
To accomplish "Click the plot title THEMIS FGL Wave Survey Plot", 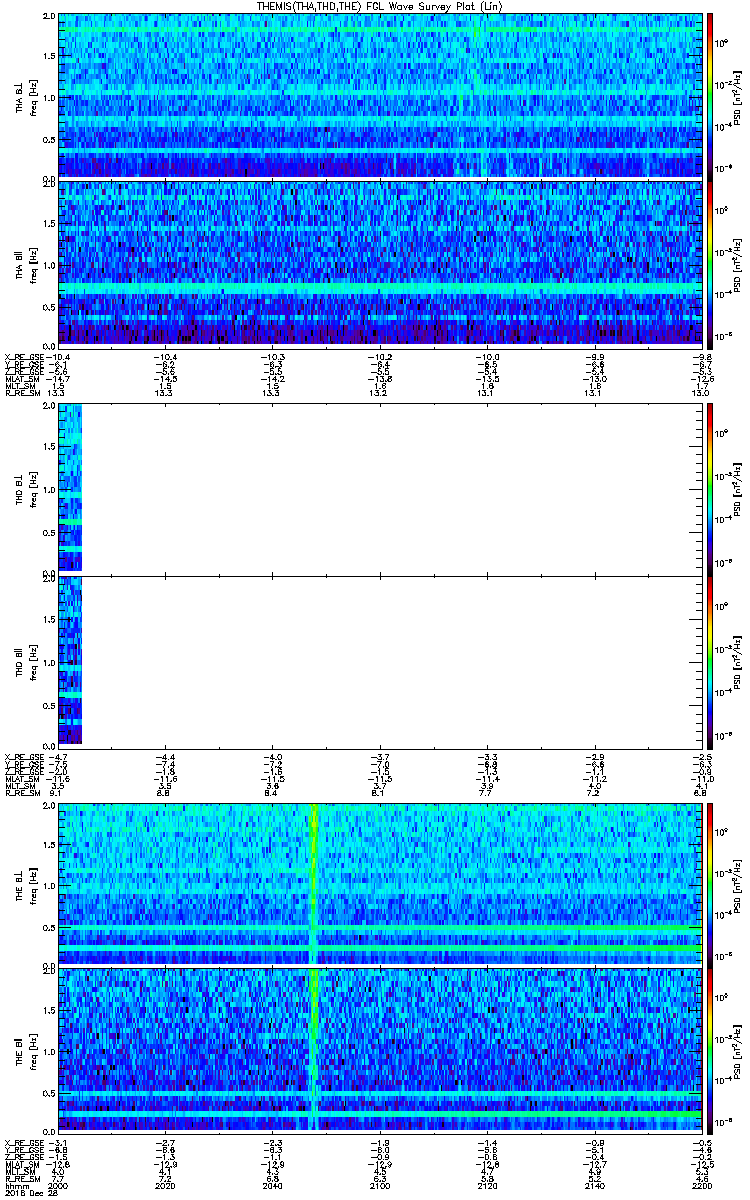I will coord(378,6).
